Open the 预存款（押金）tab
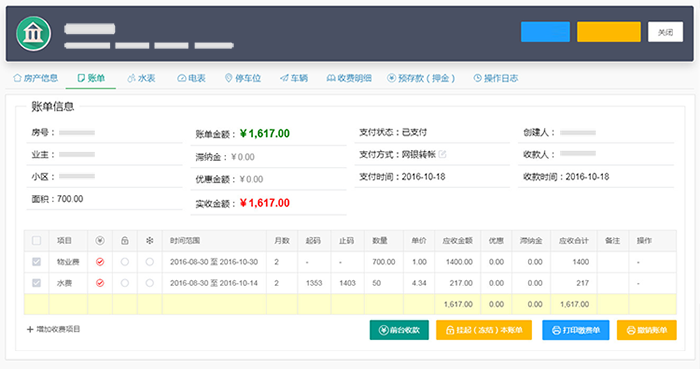Viewport: 700px width, 369px height. point(421,78)
